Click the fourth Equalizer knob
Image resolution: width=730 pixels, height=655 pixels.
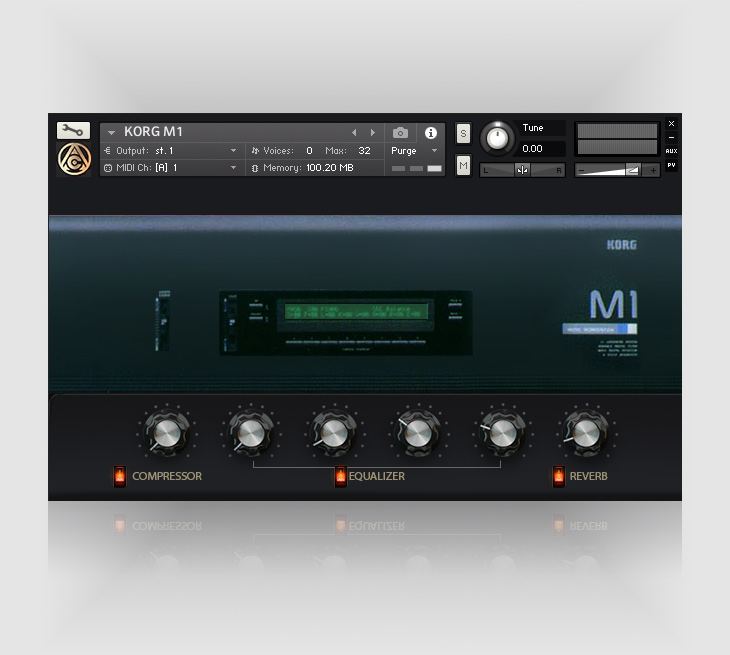[502, 433]
